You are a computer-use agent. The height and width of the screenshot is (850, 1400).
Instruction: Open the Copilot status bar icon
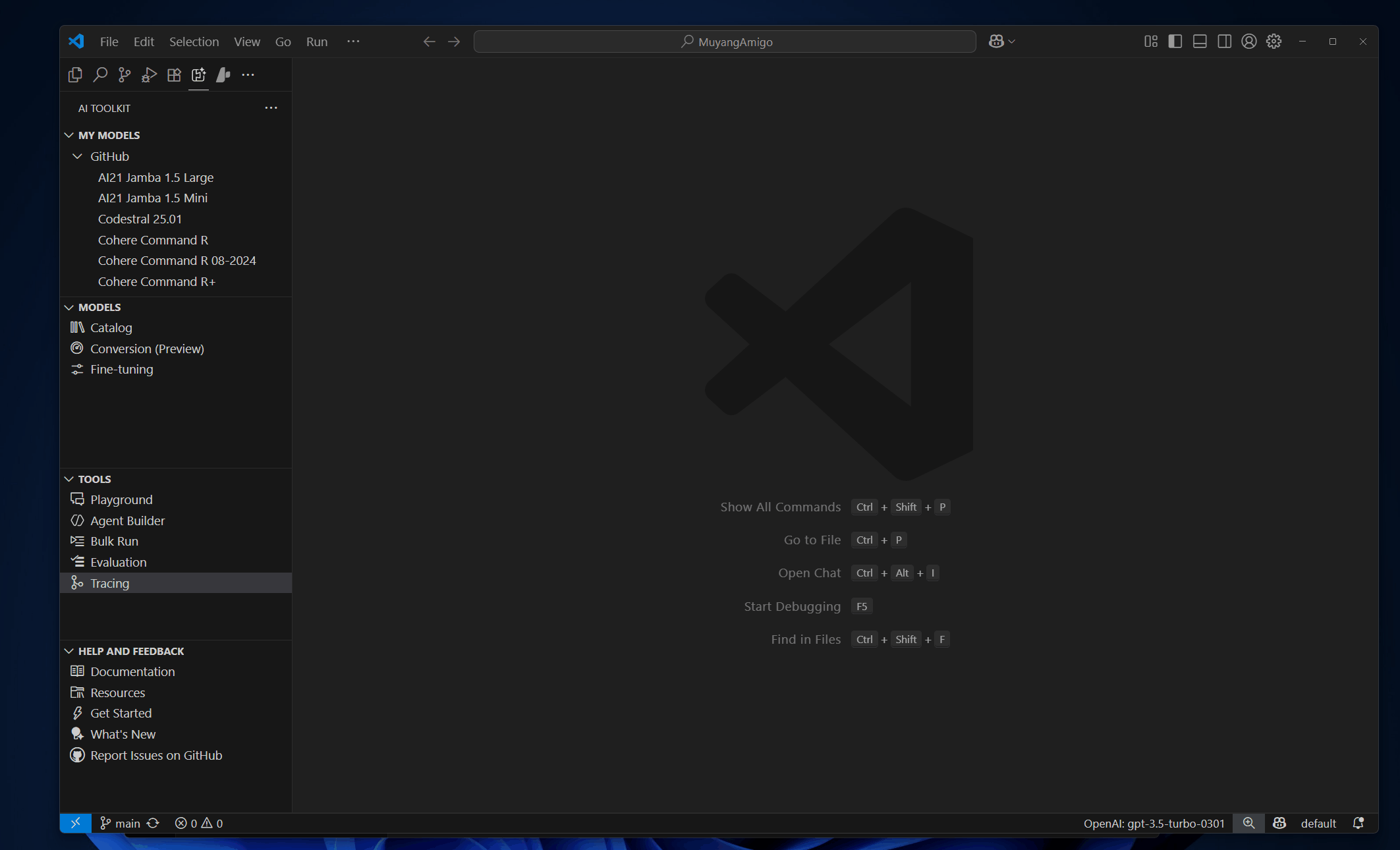[x=1279, y=823]
